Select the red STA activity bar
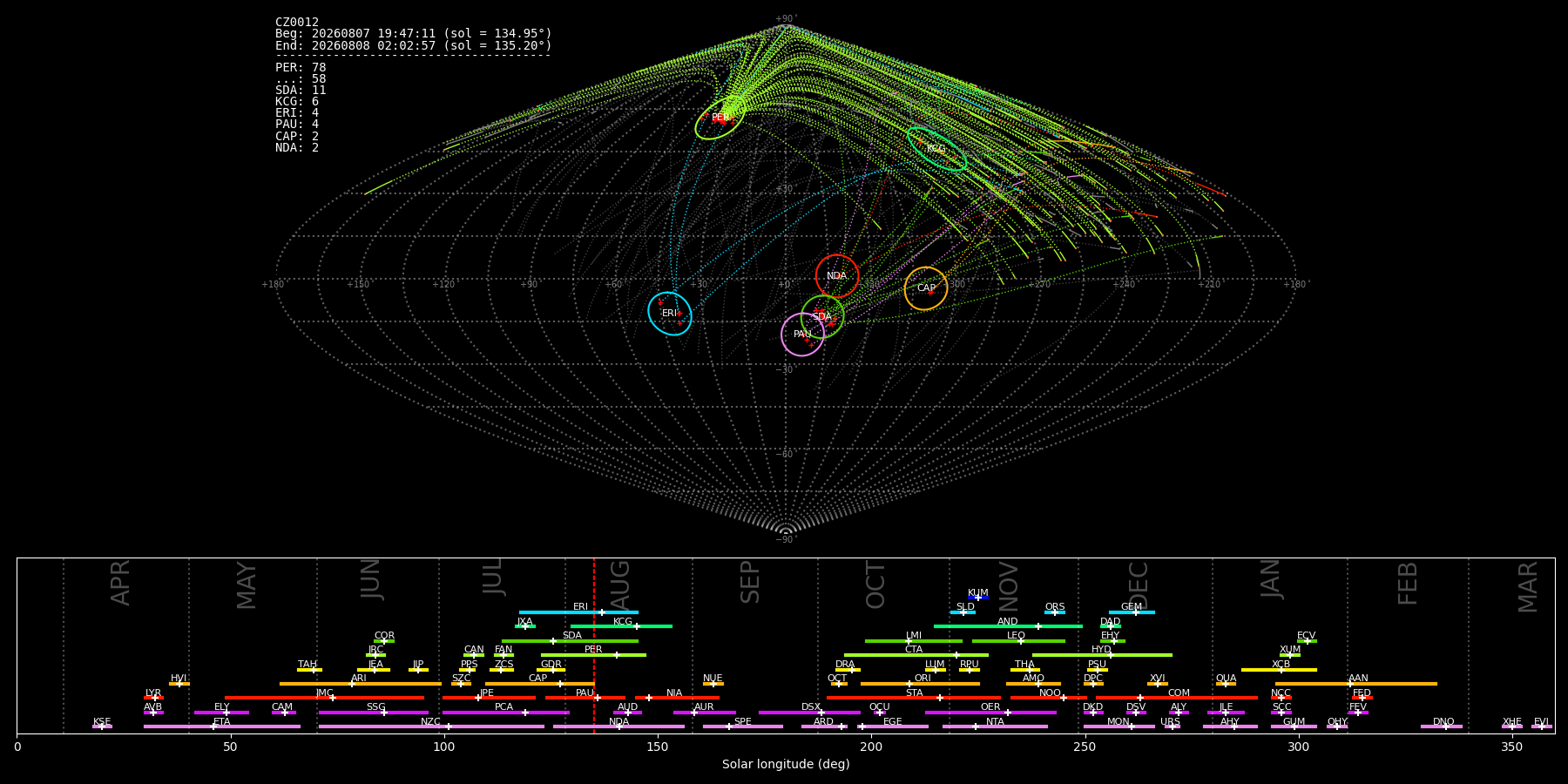The width and height of the screenshot is (1568, 784). (x=914, y=698)
